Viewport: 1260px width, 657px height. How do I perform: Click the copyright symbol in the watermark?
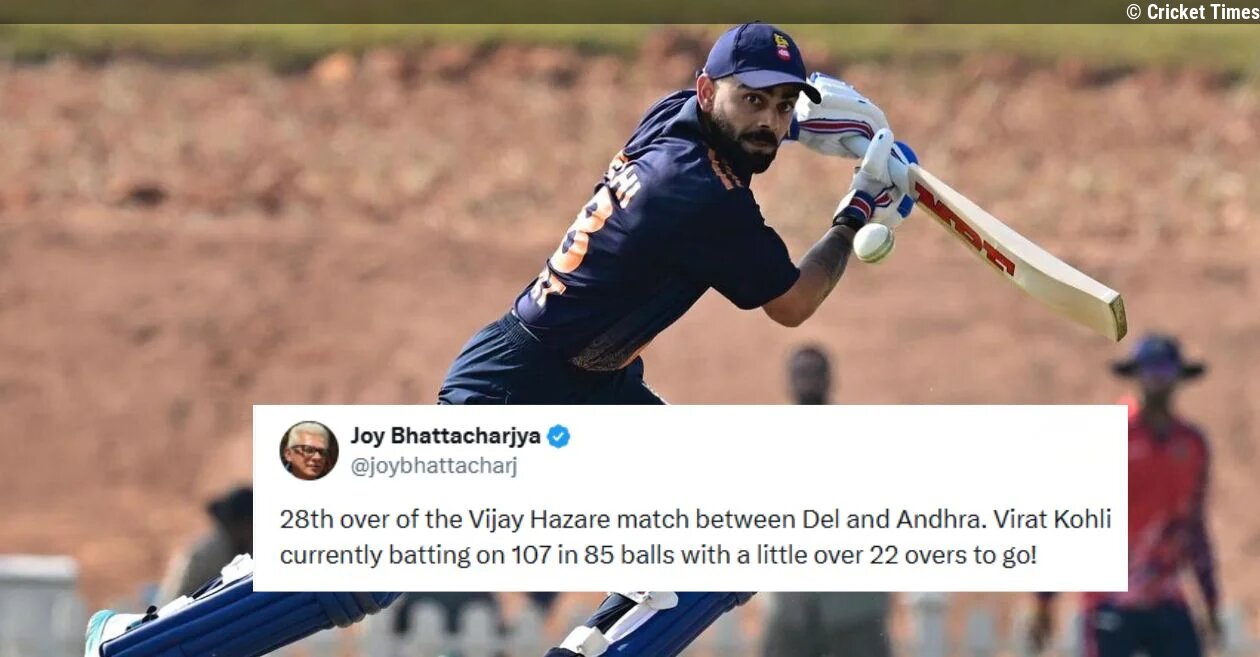pyautogui.click(x=1133, y=12)
